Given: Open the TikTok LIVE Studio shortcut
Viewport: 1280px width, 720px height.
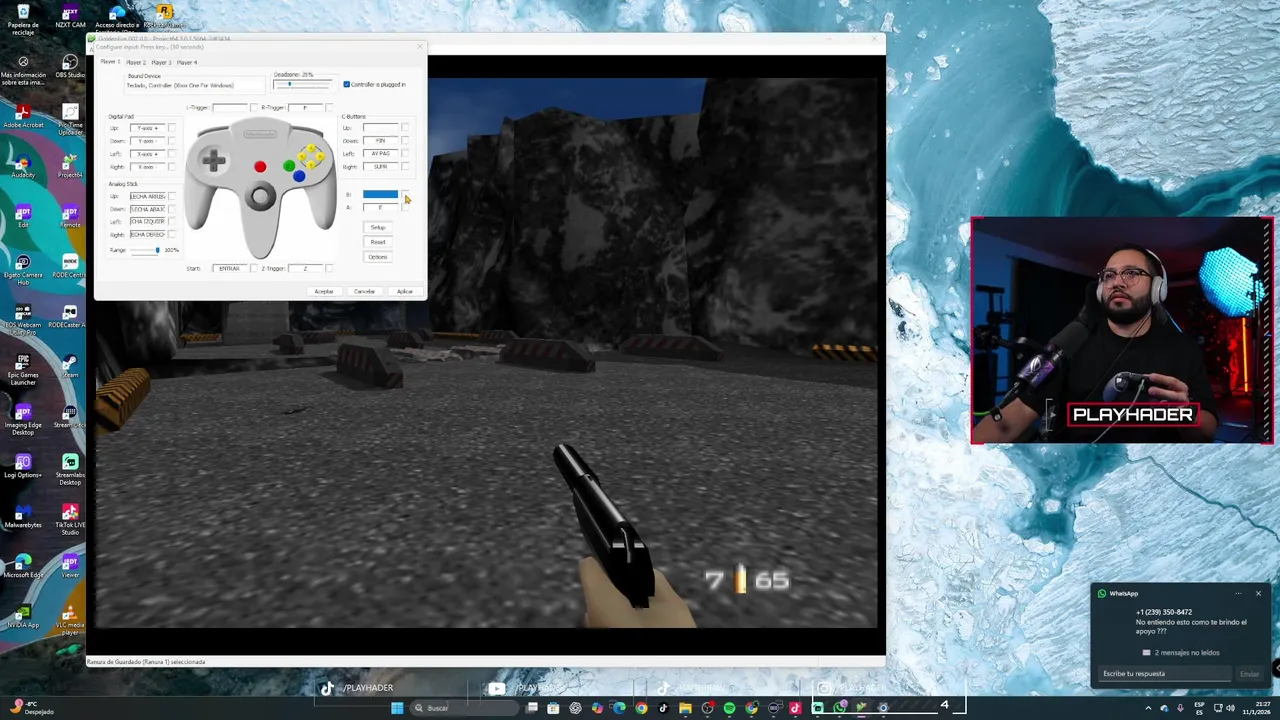Looking at the screenshot, I should point(70,518).
